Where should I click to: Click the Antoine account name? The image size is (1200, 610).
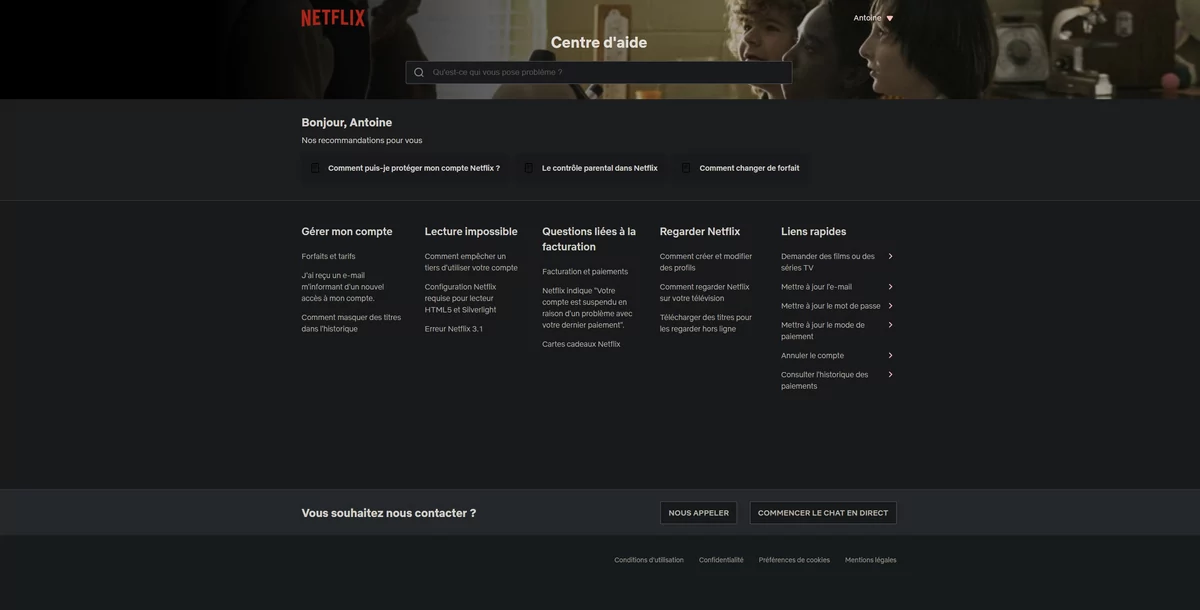click(x=867, y=18)
